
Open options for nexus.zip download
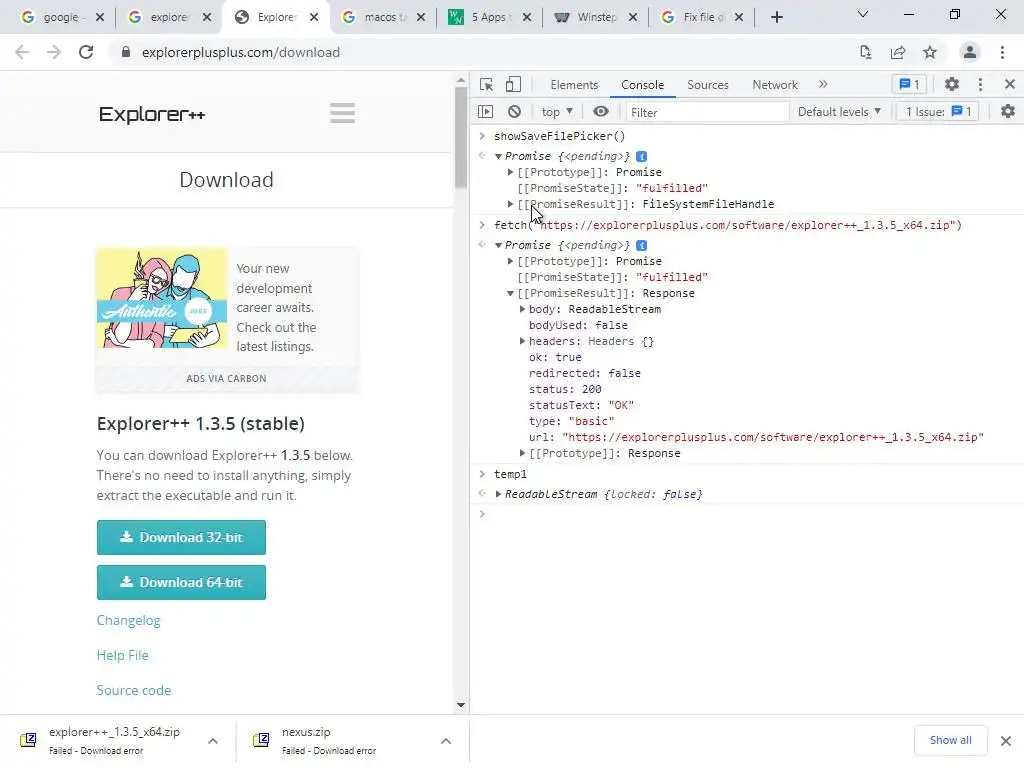(446, 741)
